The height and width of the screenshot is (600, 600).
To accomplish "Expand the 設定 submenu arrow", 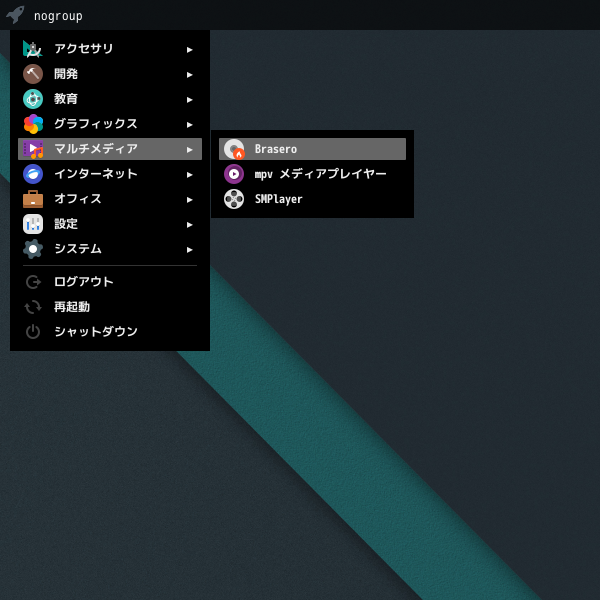I will click(189, 225).
